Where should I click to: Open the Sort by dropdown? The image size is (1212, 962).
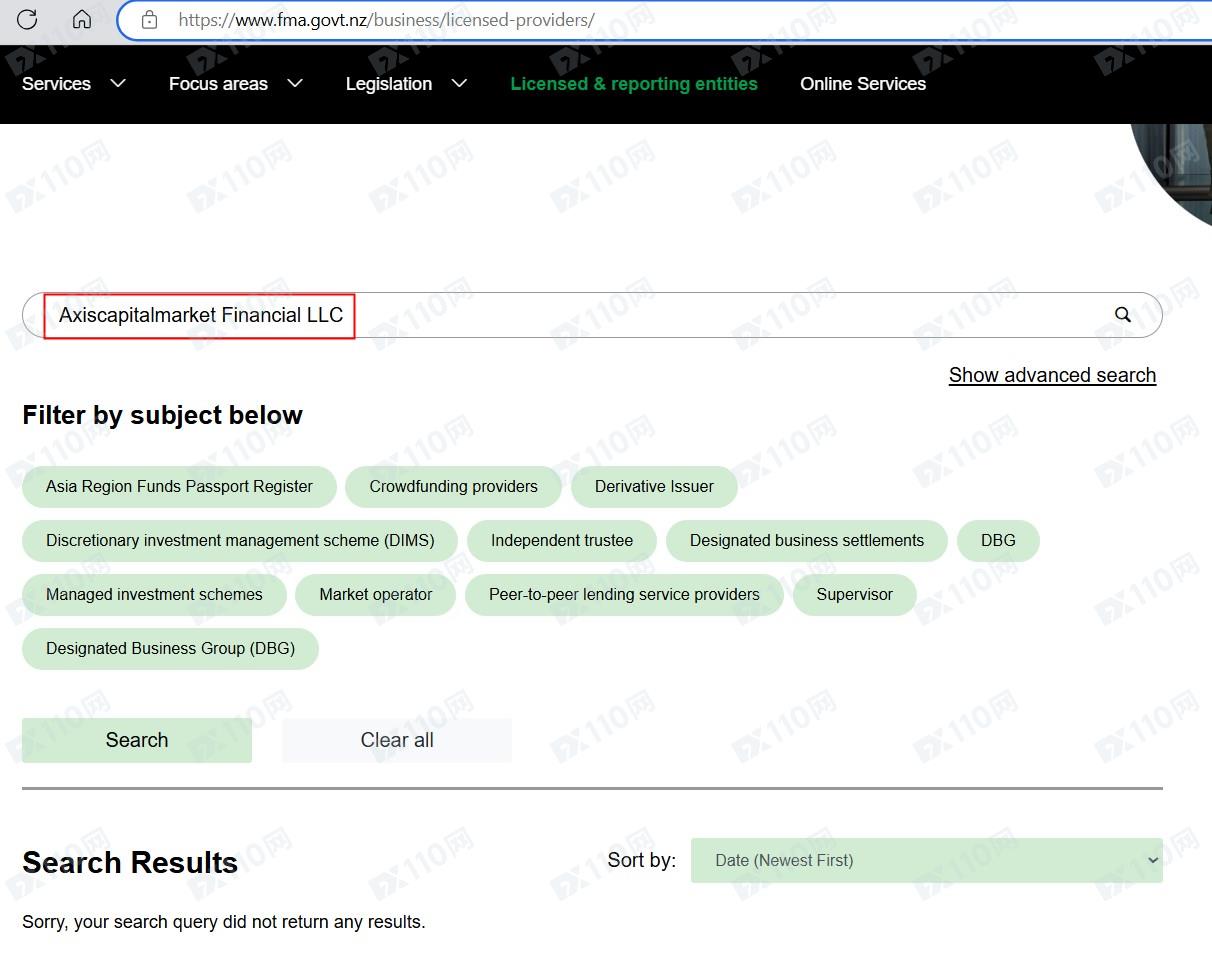point(926,860)
